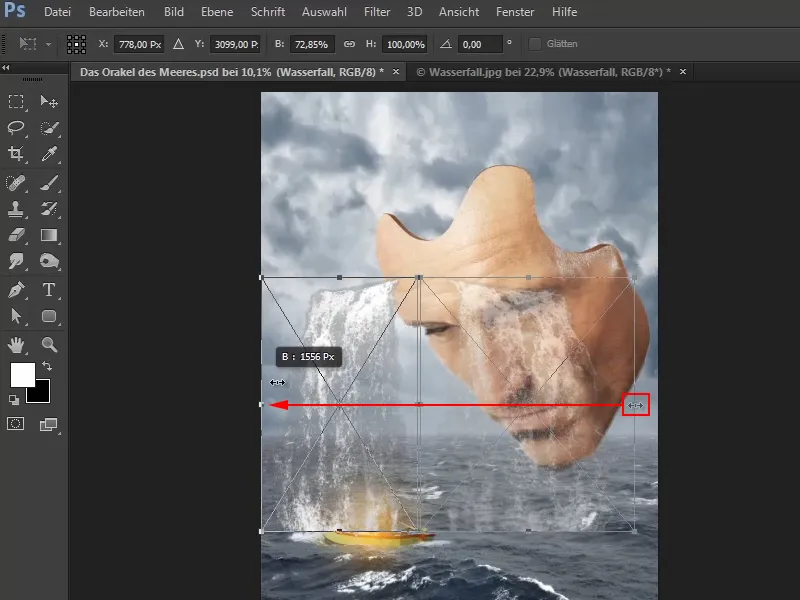800x600 pixels.
Task: Close the Das Orakel des Meeres.psd tab
Action: coord(396,72)
